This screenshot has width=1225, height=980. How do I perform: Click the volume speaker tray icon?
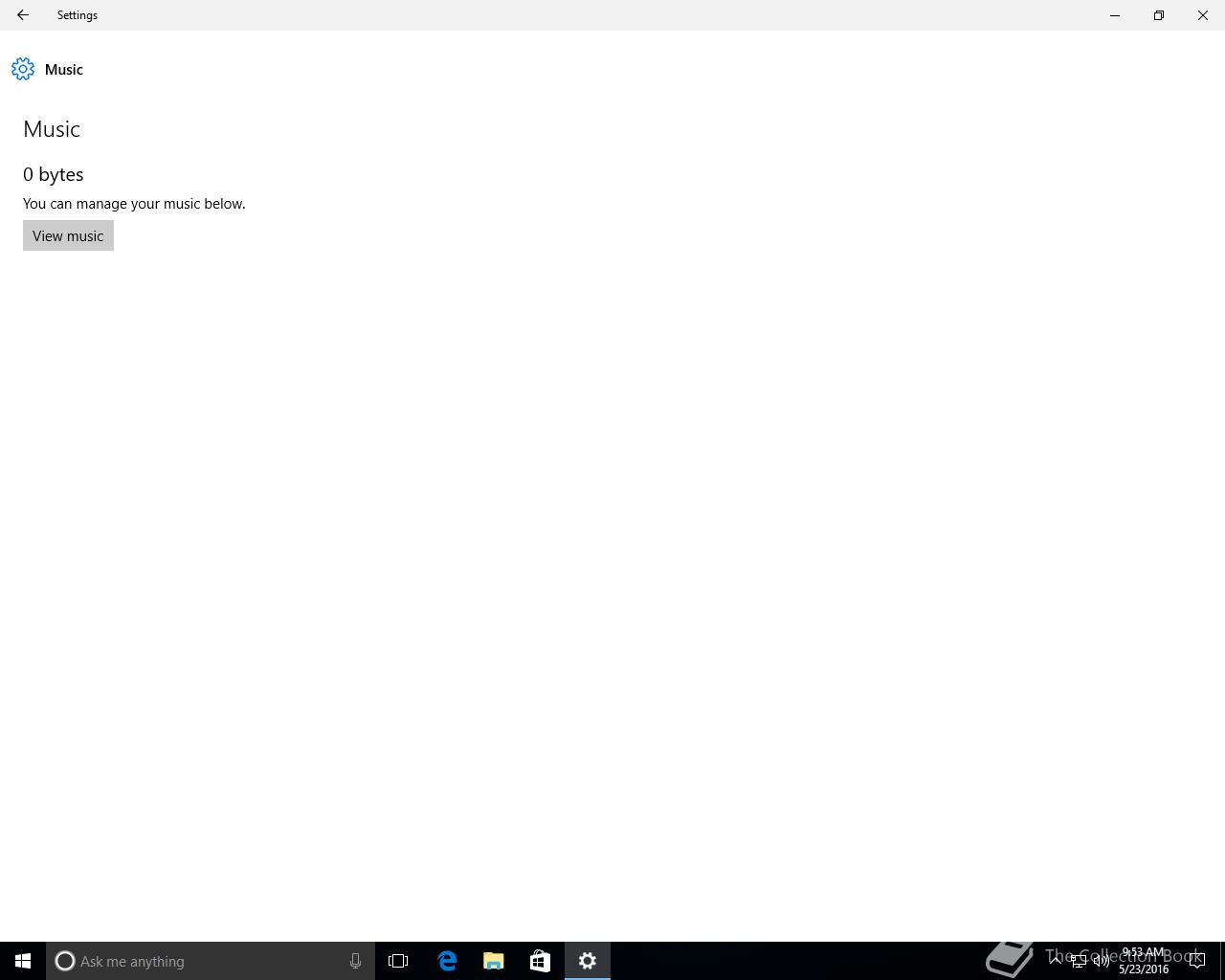(1102, 961)
